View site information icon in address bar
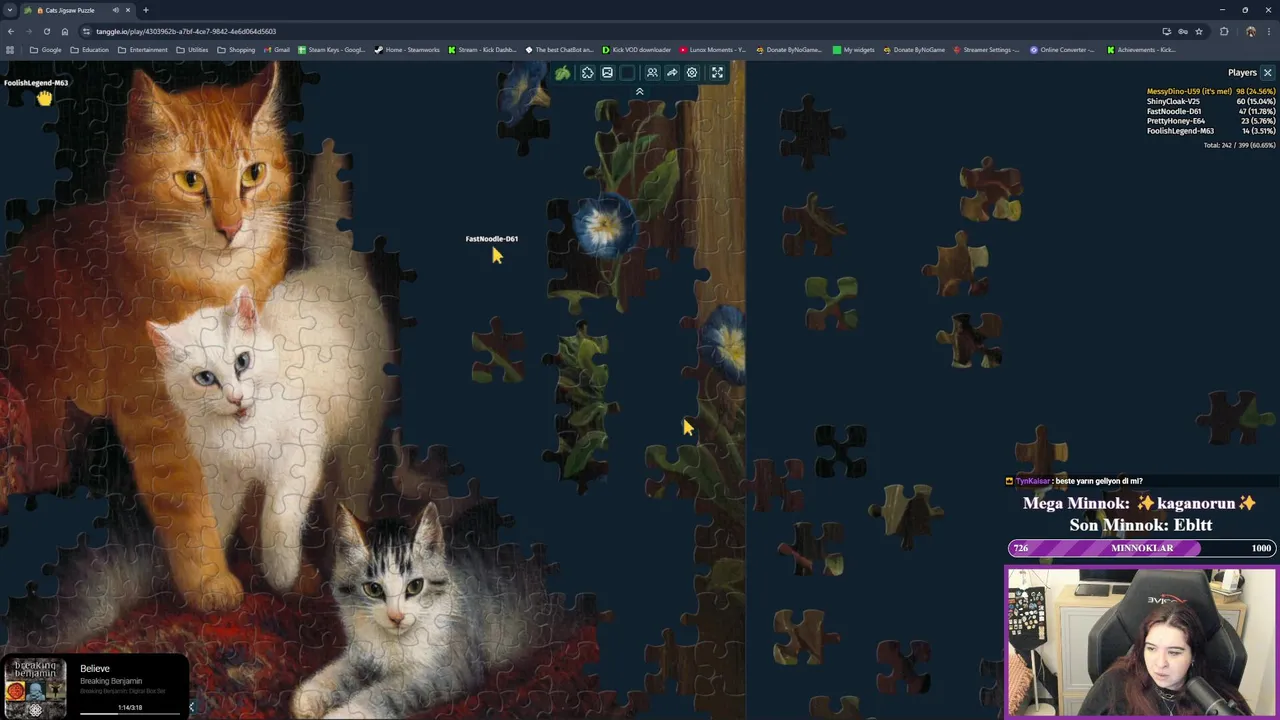 tap(87, 31)
